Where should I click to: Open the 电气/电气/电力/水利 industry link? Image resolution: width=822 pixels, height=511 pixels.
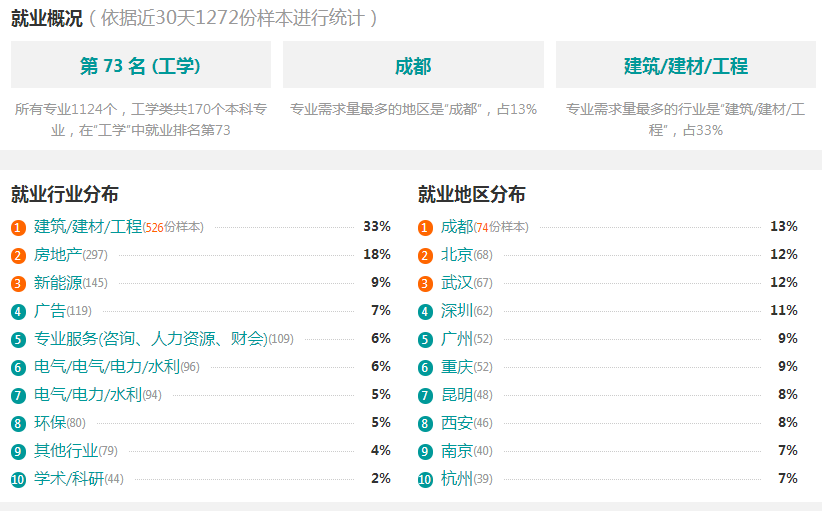pos(107,366)
